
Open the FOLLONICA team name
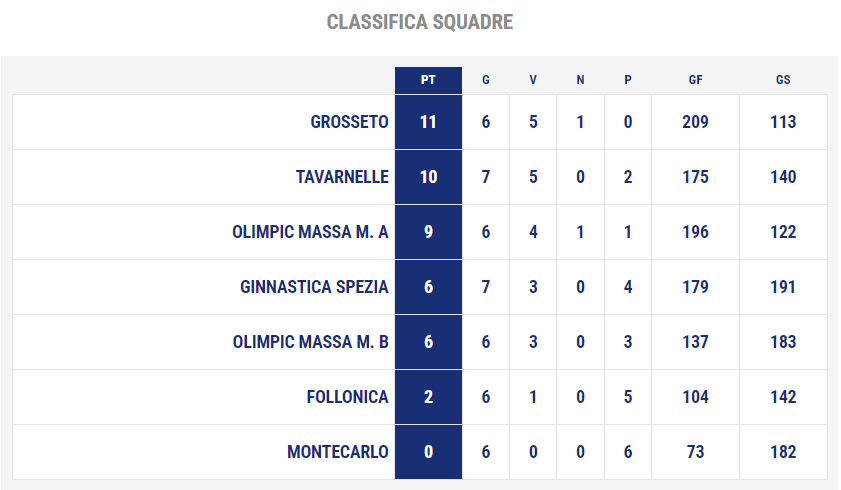pos(347,397)
